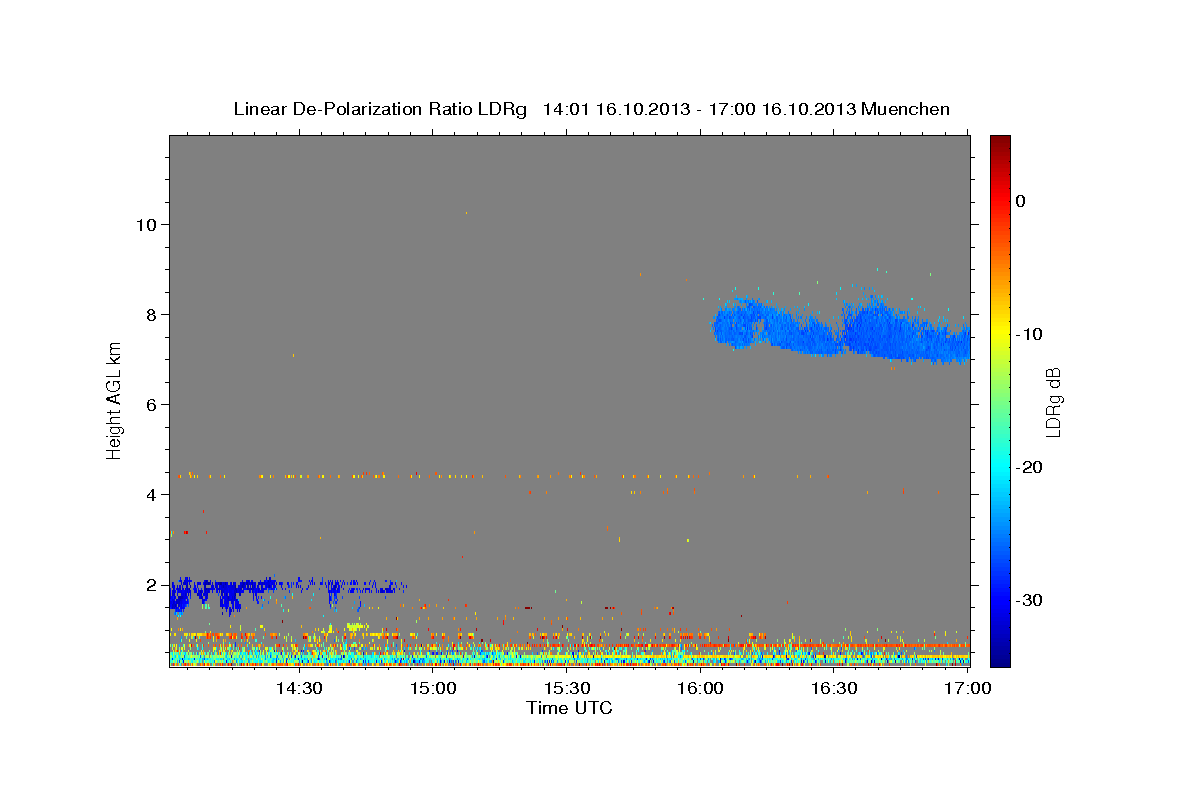The height and width of the screenshot is (800, 1200).
Task: Click the 15:00 time tick label
Action: [433, 688]
